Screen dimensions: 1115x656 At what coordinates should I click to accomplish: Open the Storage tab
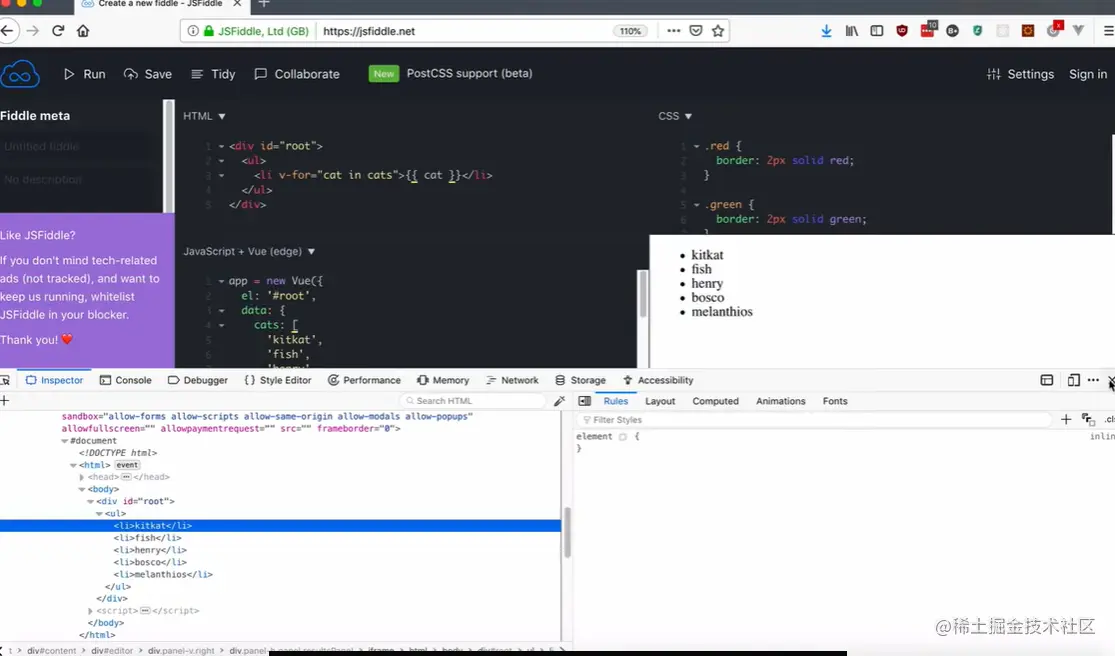[x=580, y=380]
